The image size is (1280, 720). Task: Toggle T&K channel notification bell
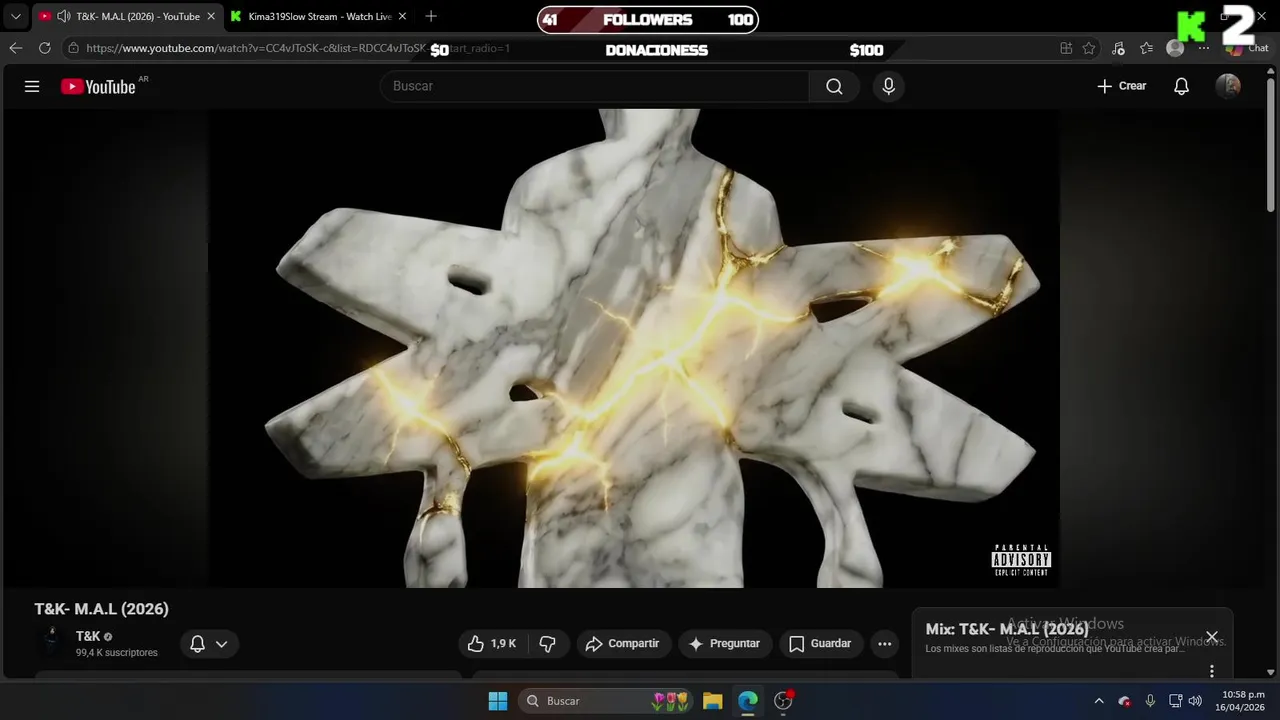click(x=198, y=644)
